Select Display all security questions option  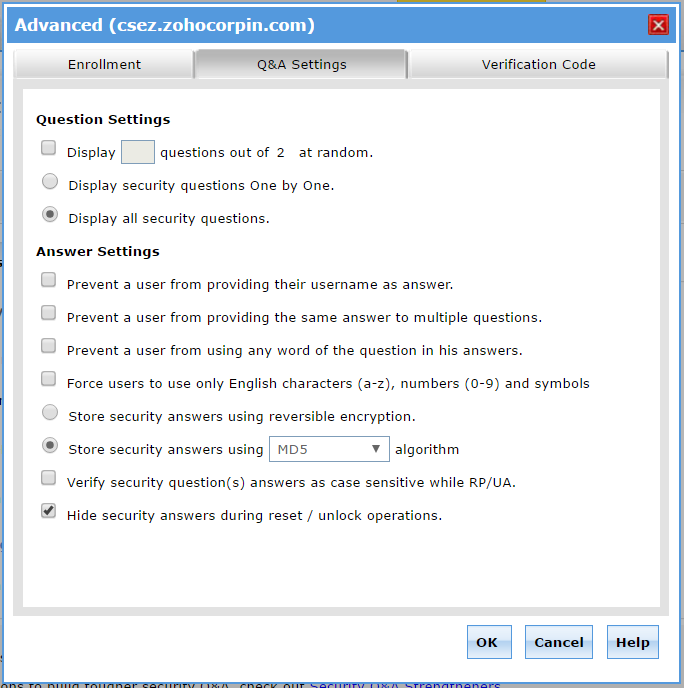coord(50,215)
